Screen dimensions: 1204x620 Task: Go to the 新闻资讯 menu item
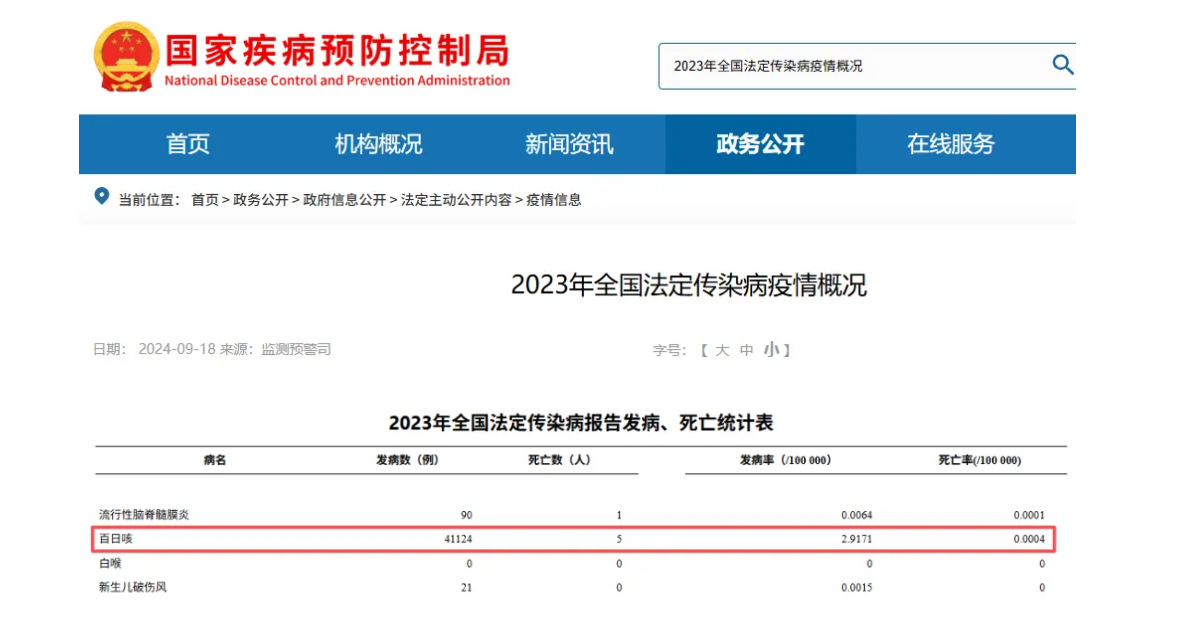[x=569, y=144]
